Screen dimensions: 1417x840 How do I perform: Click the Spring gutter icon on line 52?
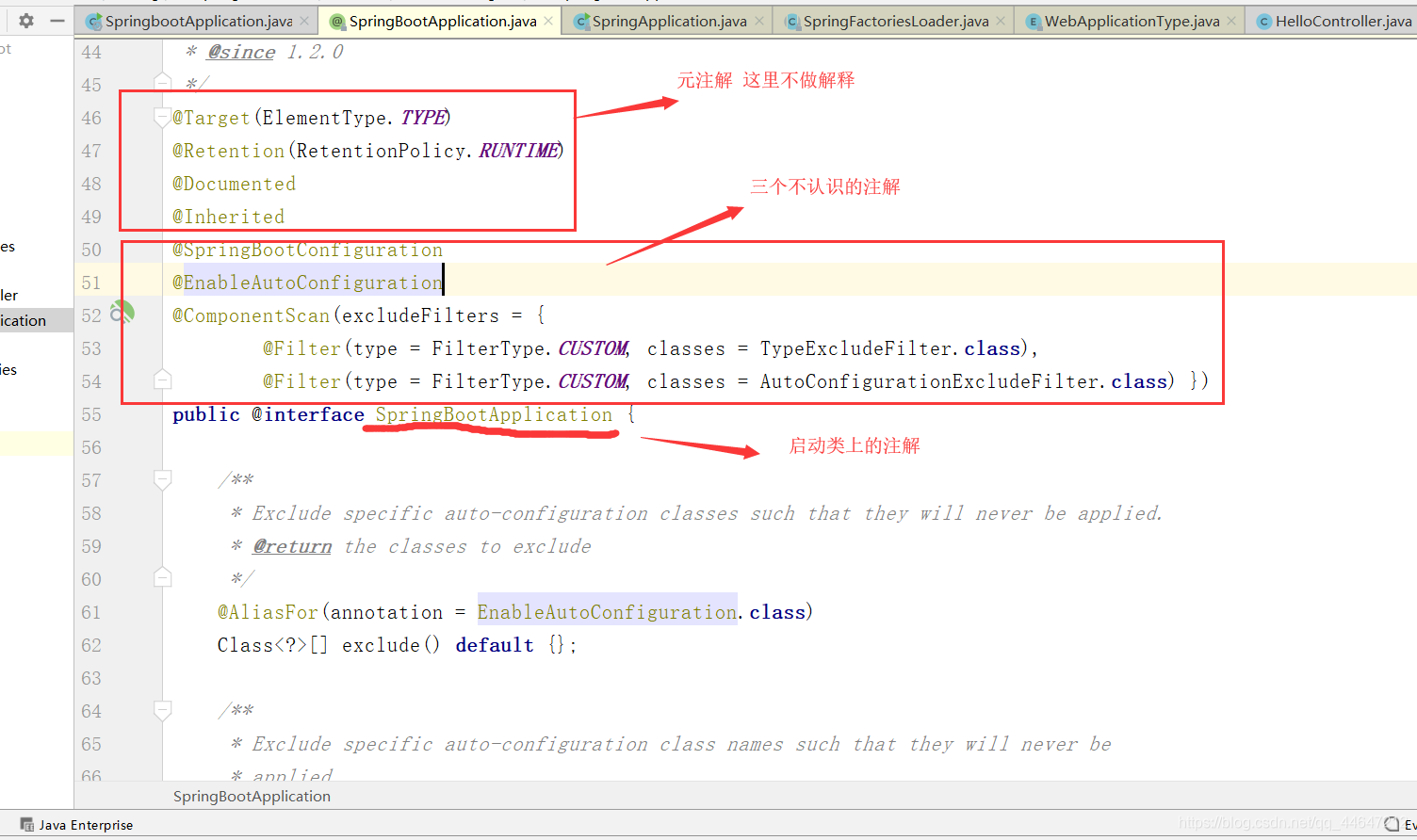click(x=122, y=313)
